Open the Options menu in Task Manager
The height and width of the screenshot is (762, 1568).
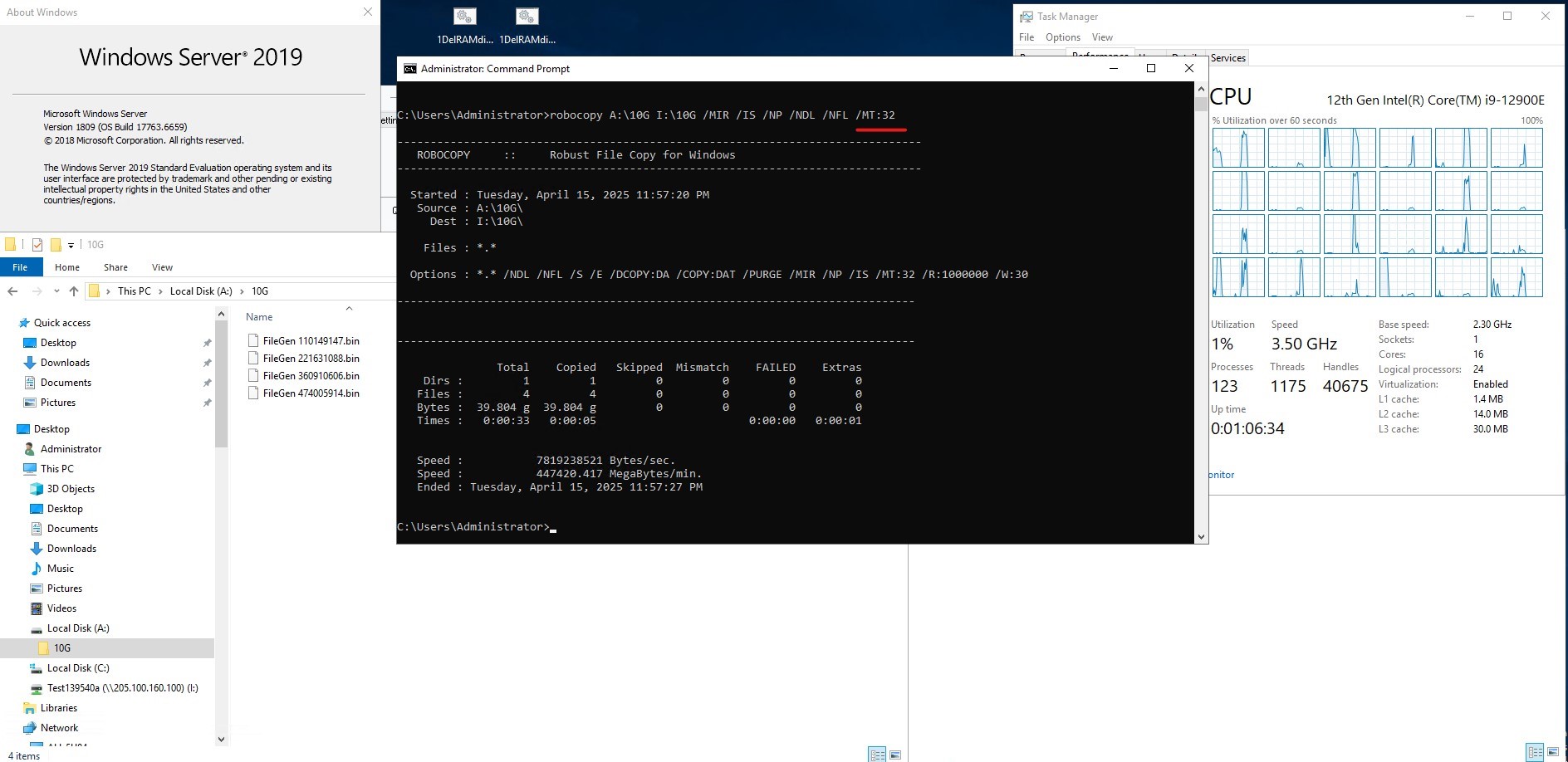(1062, 37)
